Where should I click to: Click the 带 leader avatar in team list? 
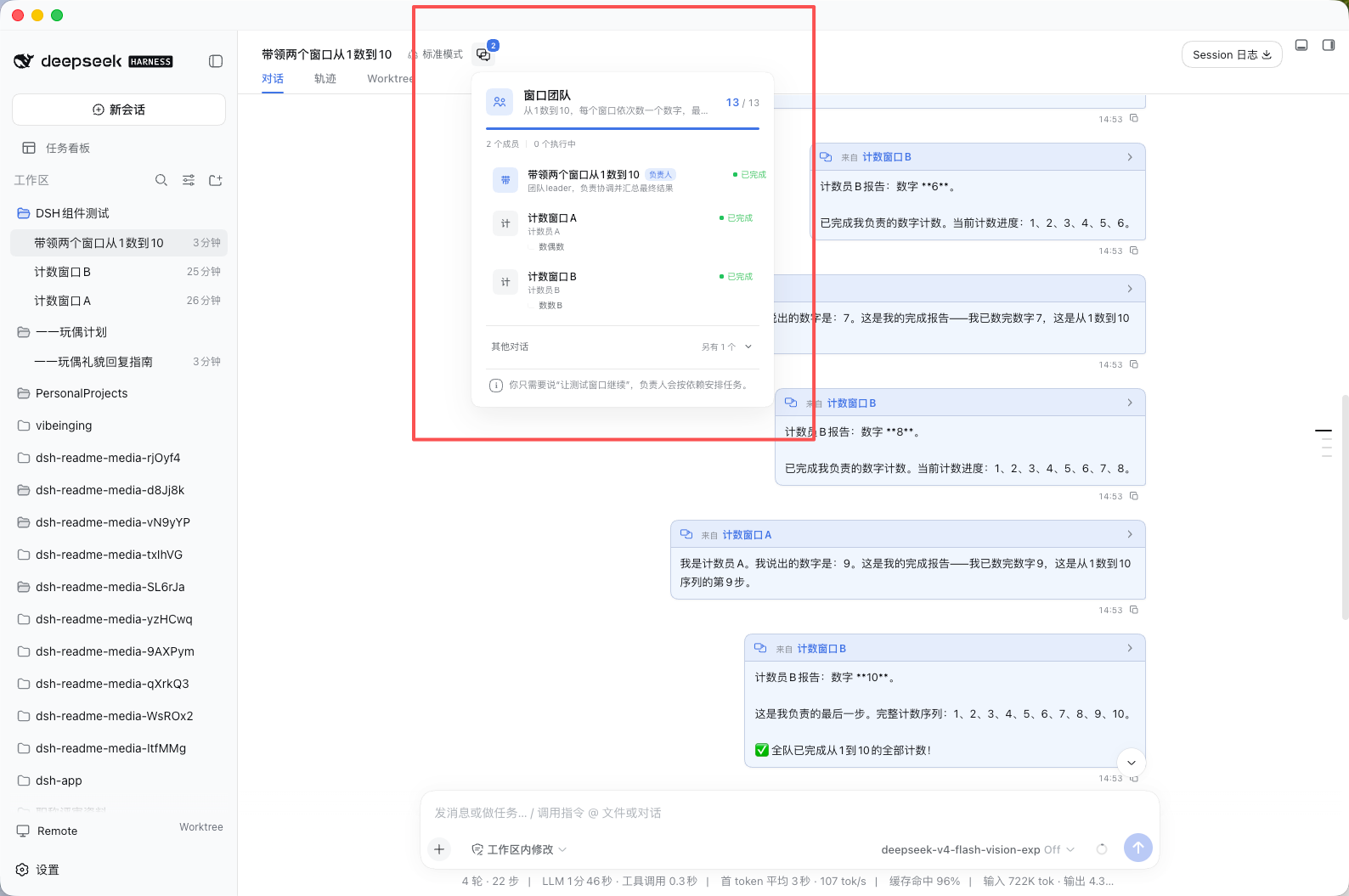point(505,180)
